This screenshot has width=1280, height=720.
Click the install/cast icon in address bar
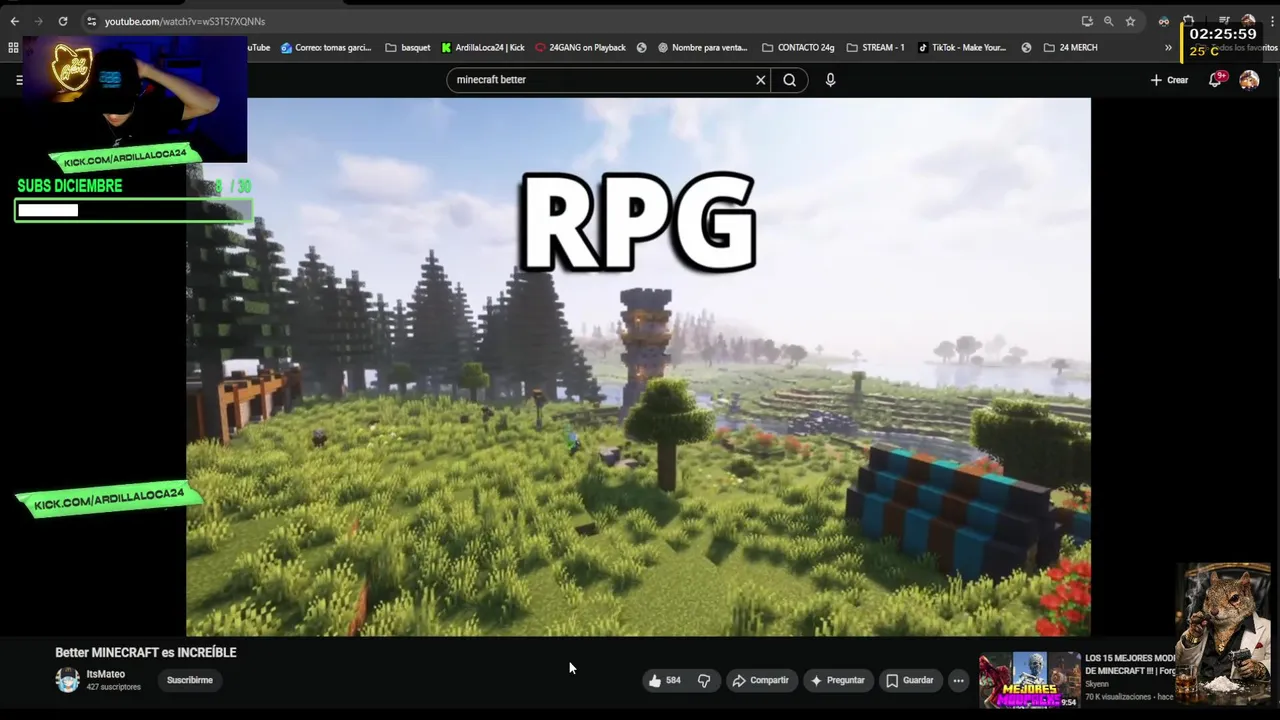(1087, 21)
